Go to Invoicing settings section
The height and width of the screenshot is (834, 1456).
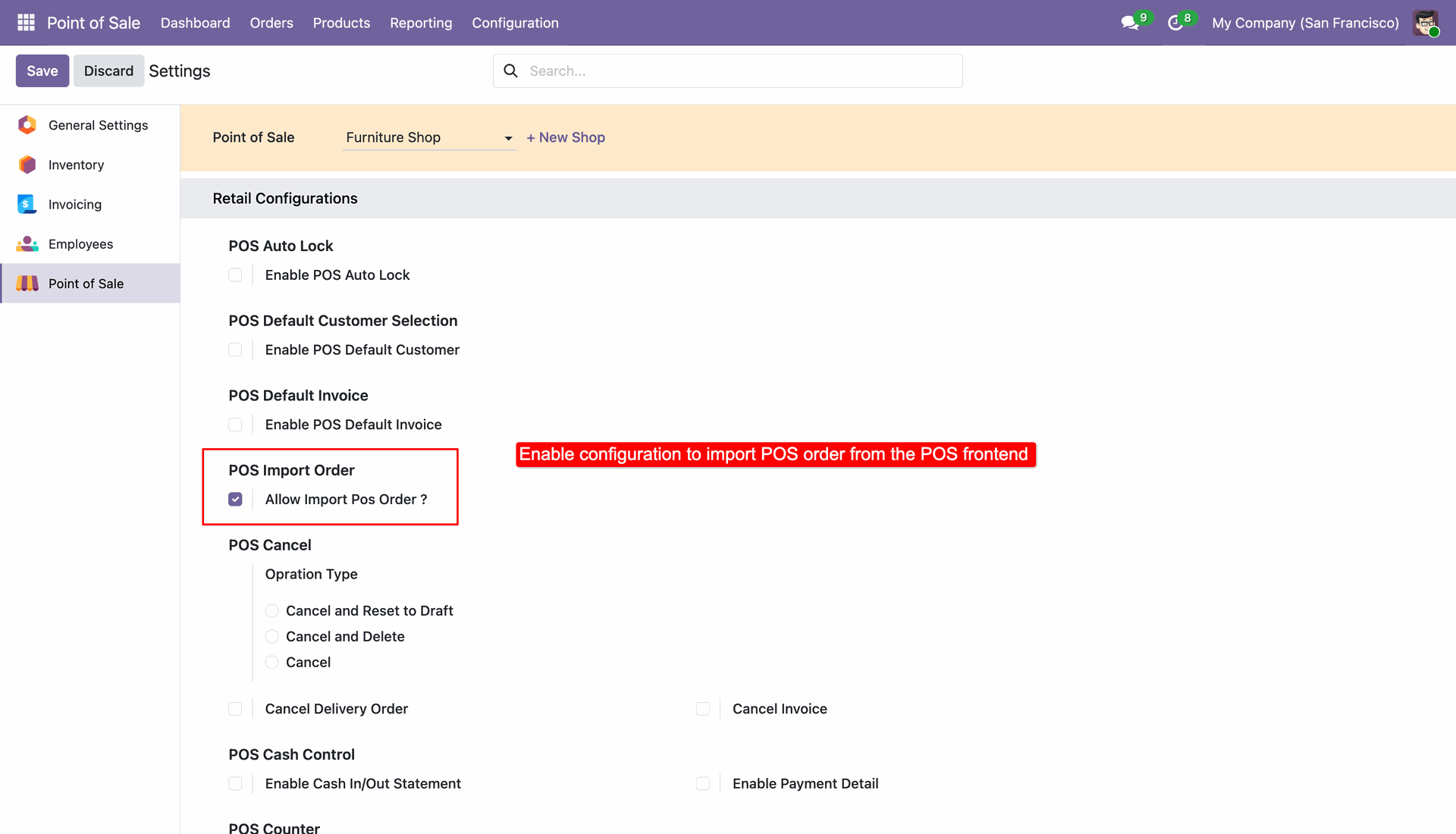90,204
